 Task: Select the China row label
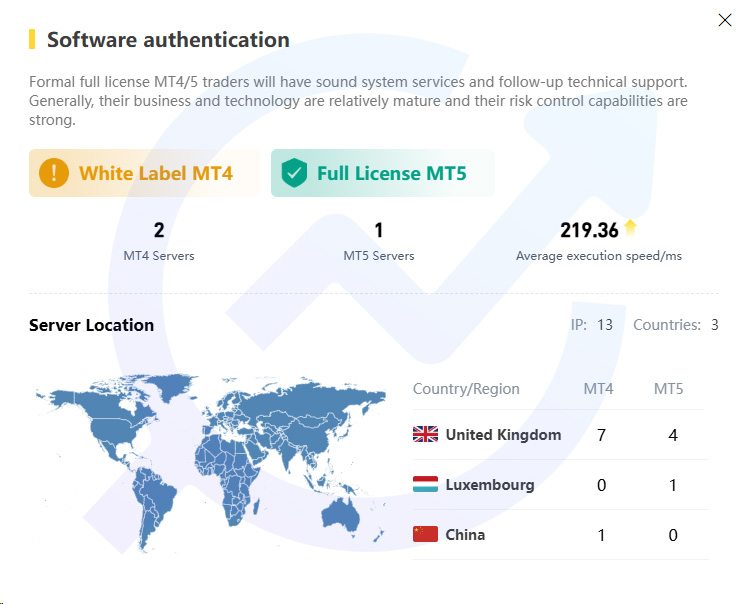465,535
